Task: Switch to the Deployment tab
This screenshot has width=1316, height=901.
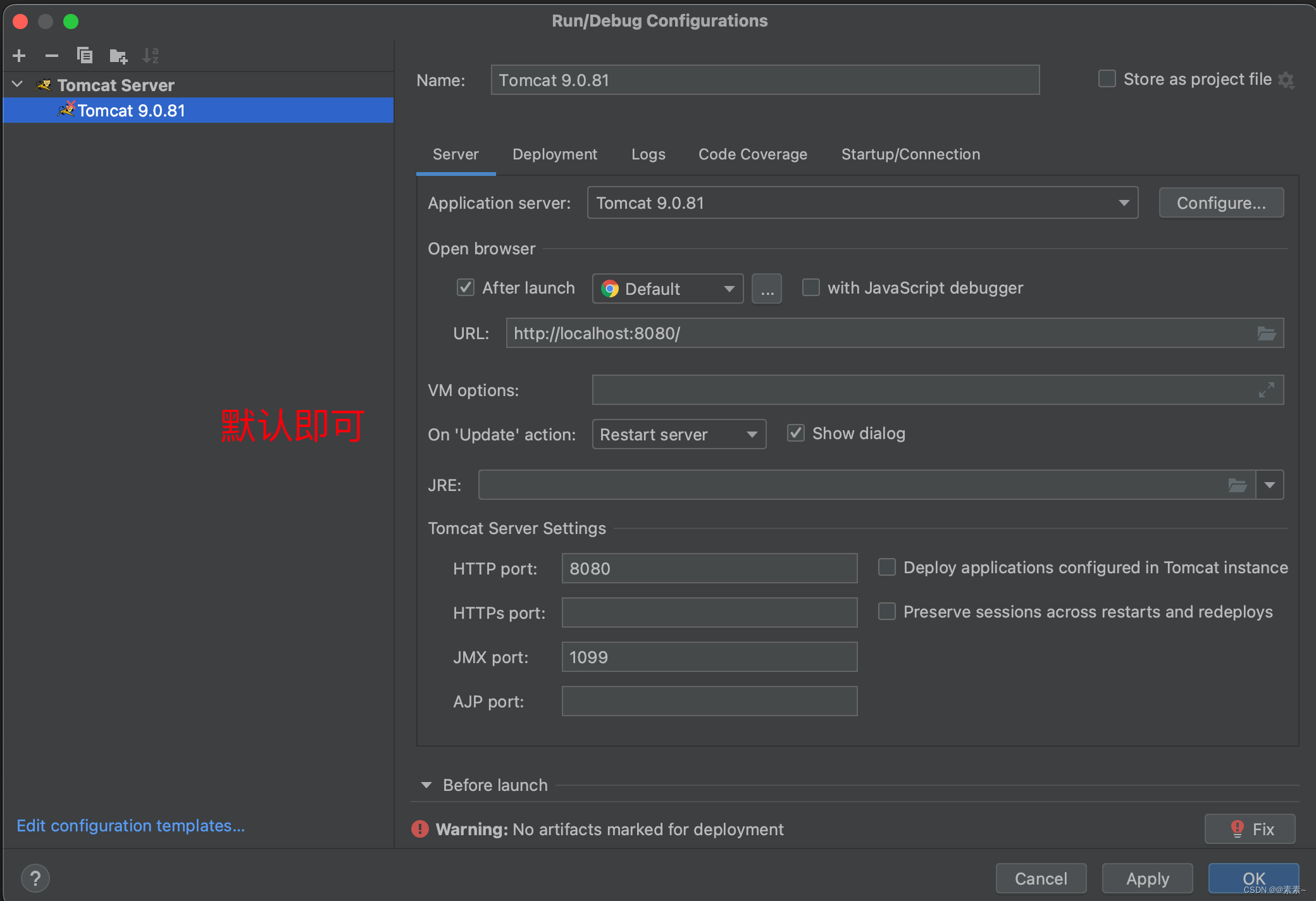Action: pyautogui.click(x=555, y=154)
